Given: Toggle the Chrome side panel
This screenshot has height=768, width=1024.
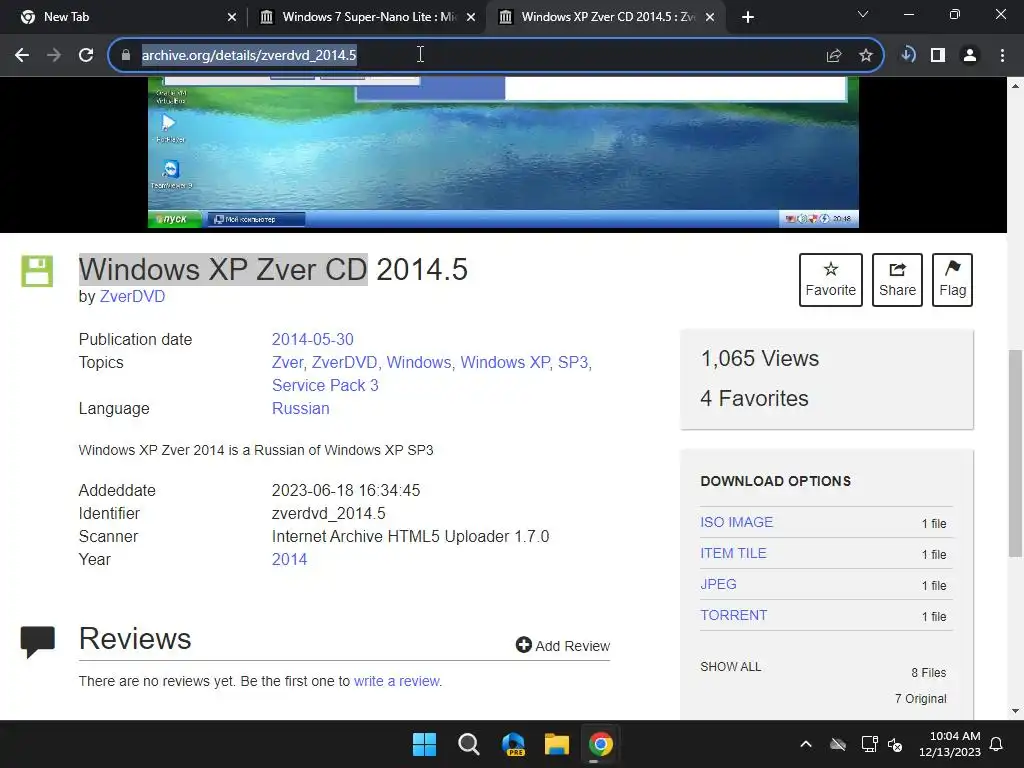Looking at the screenshot, I should coord(938,55).
